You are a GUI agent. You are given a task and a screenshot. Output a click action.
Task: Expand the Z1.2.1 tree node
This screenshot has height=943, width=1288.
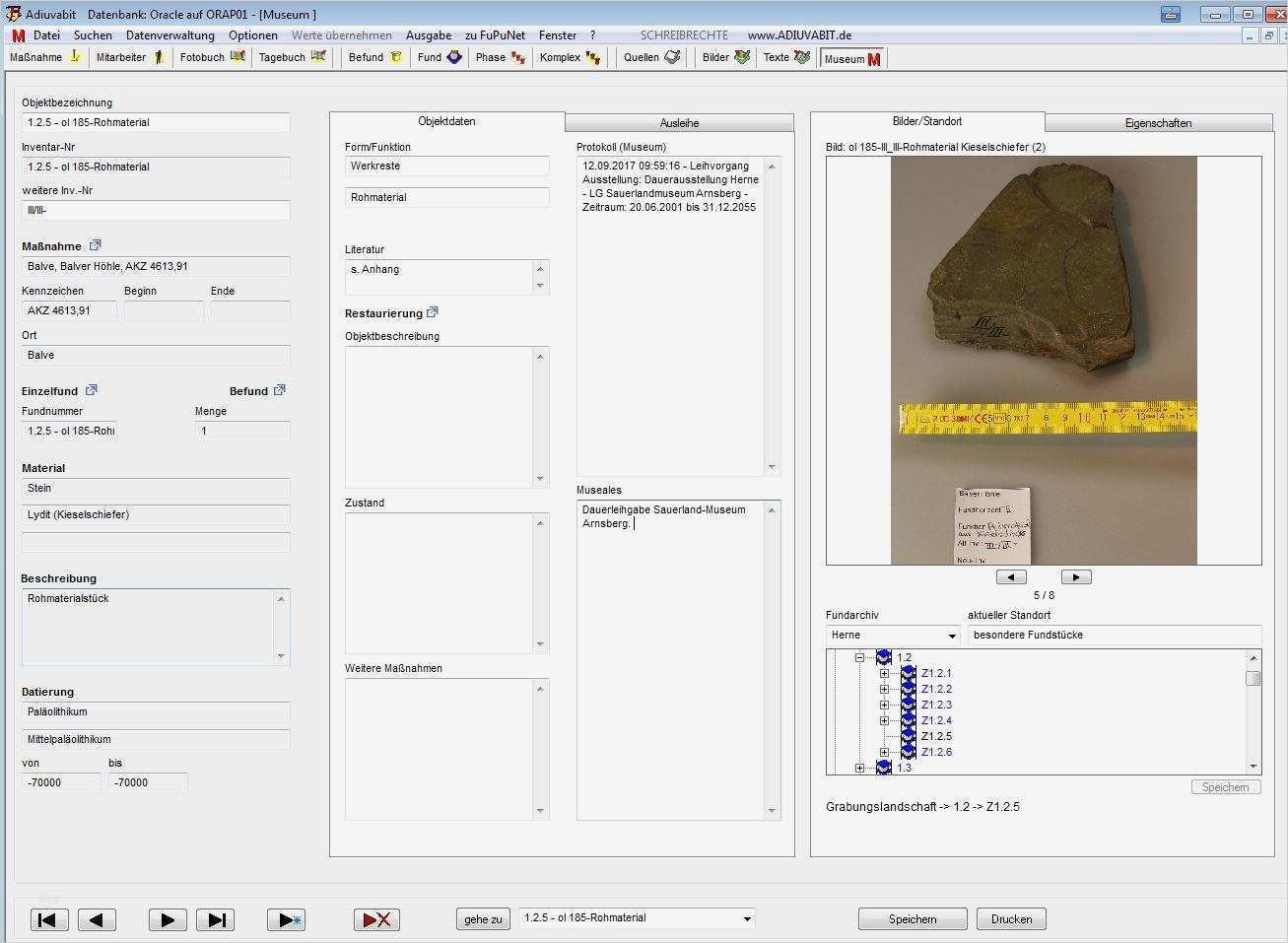884,674
